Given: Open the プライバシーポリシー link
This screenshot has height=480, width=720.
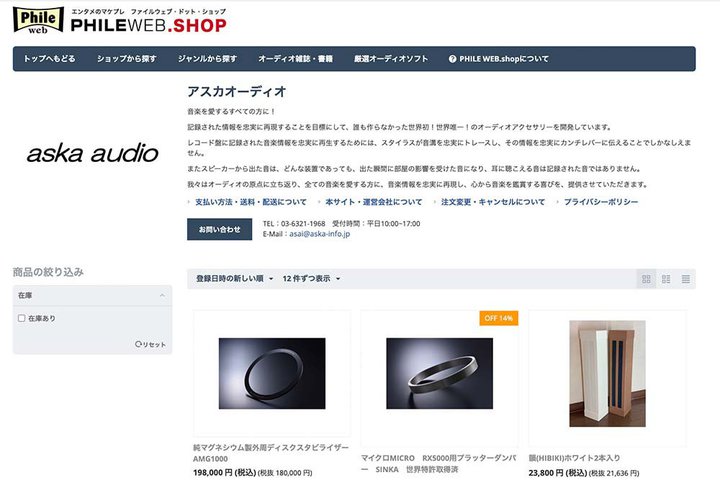Looking at the screenshot, I should tap(601, 202).
